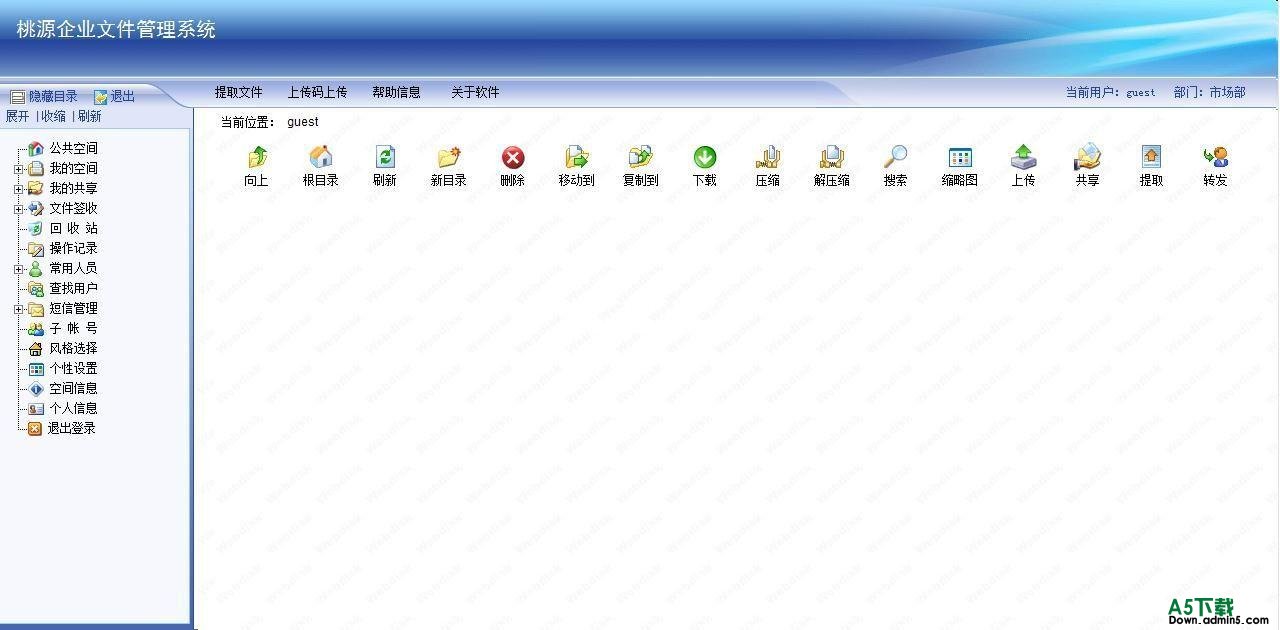The height and width of the screenshot is (630, 1280).
Task: Expand the 我的共享 tree node
Action: point(18,189)
